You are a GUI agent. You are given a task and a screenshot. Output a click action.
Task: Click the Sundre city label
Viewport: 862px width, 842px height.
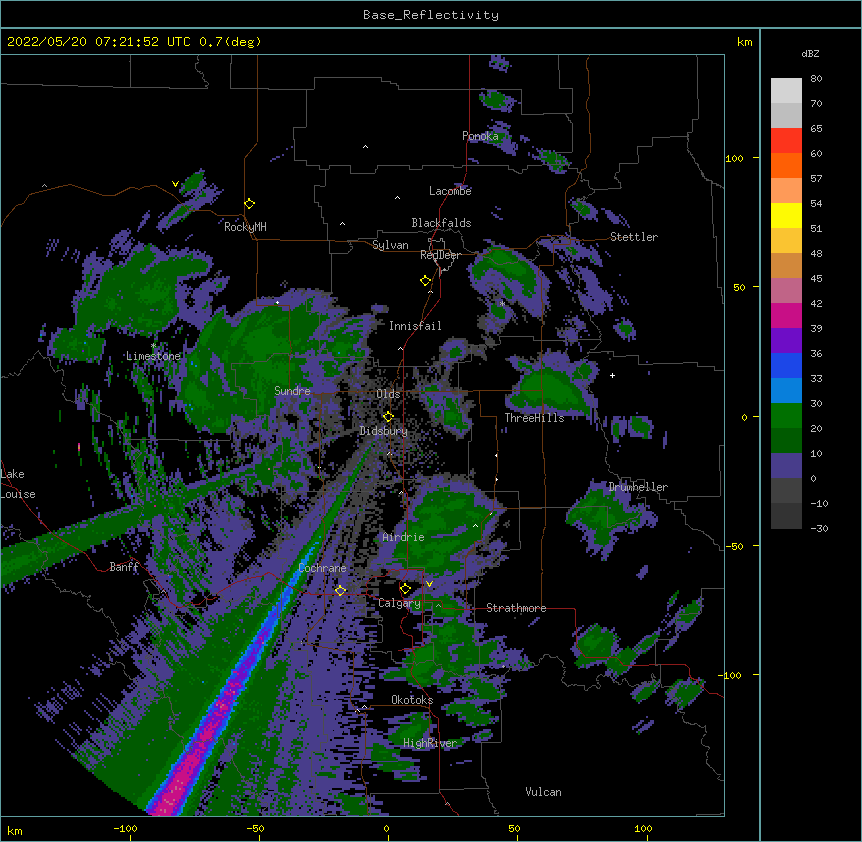[292, 391]
